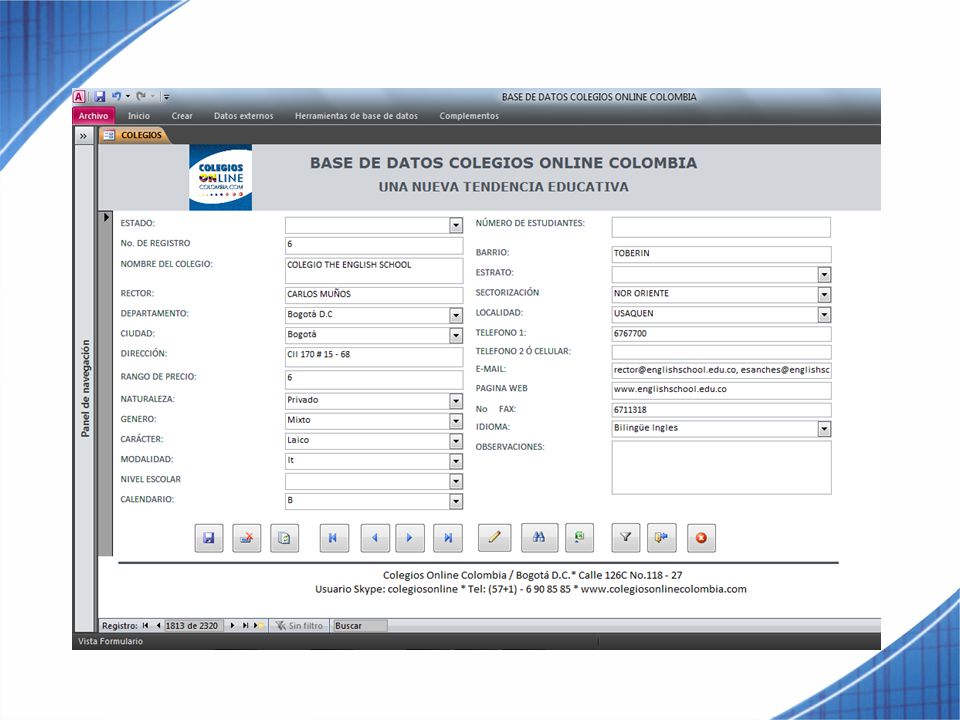
Task: Click the record number box 1813 de 2320
Action: (192, 626)
